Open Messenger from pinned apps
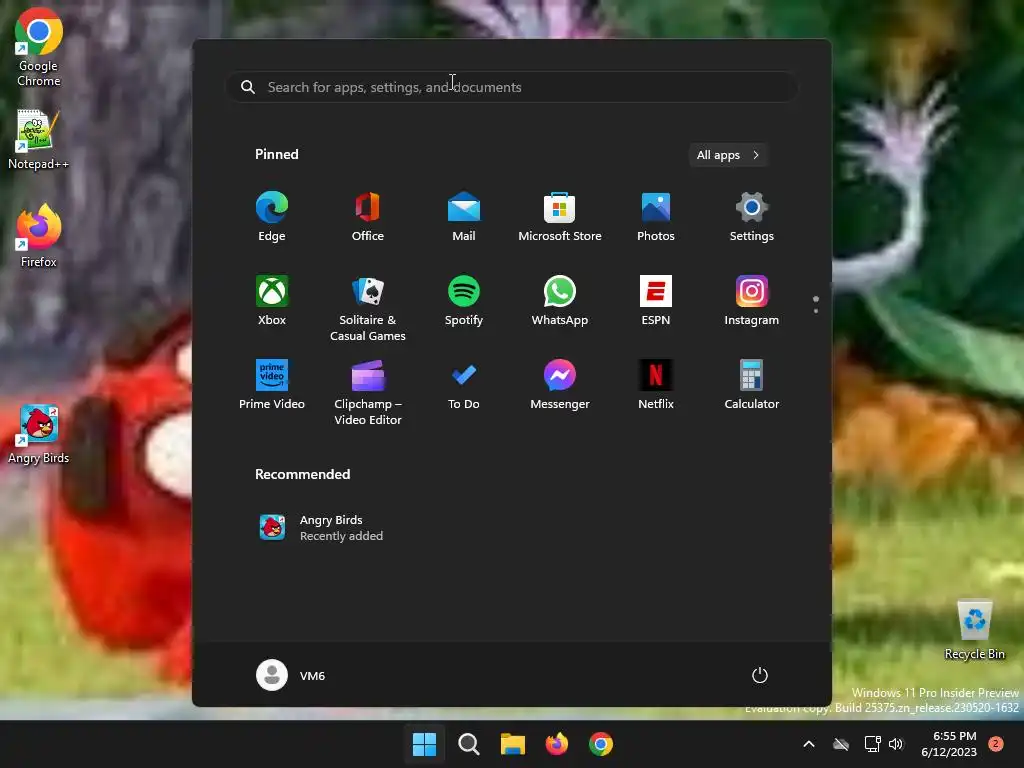The width and height of the screenshot is (1024, 768). point(560,385)
